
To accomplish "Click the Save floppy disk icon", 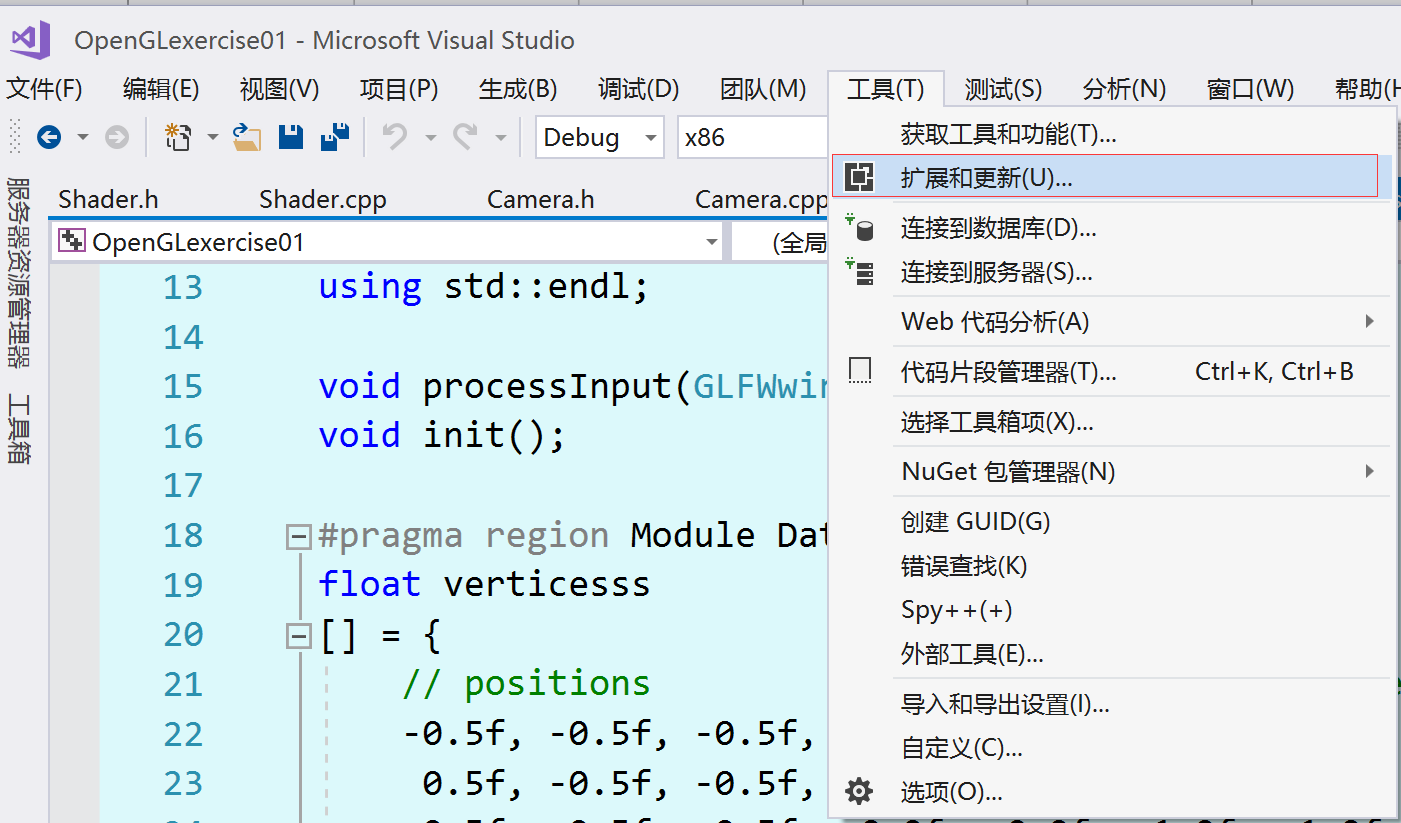I will (291, 137).
